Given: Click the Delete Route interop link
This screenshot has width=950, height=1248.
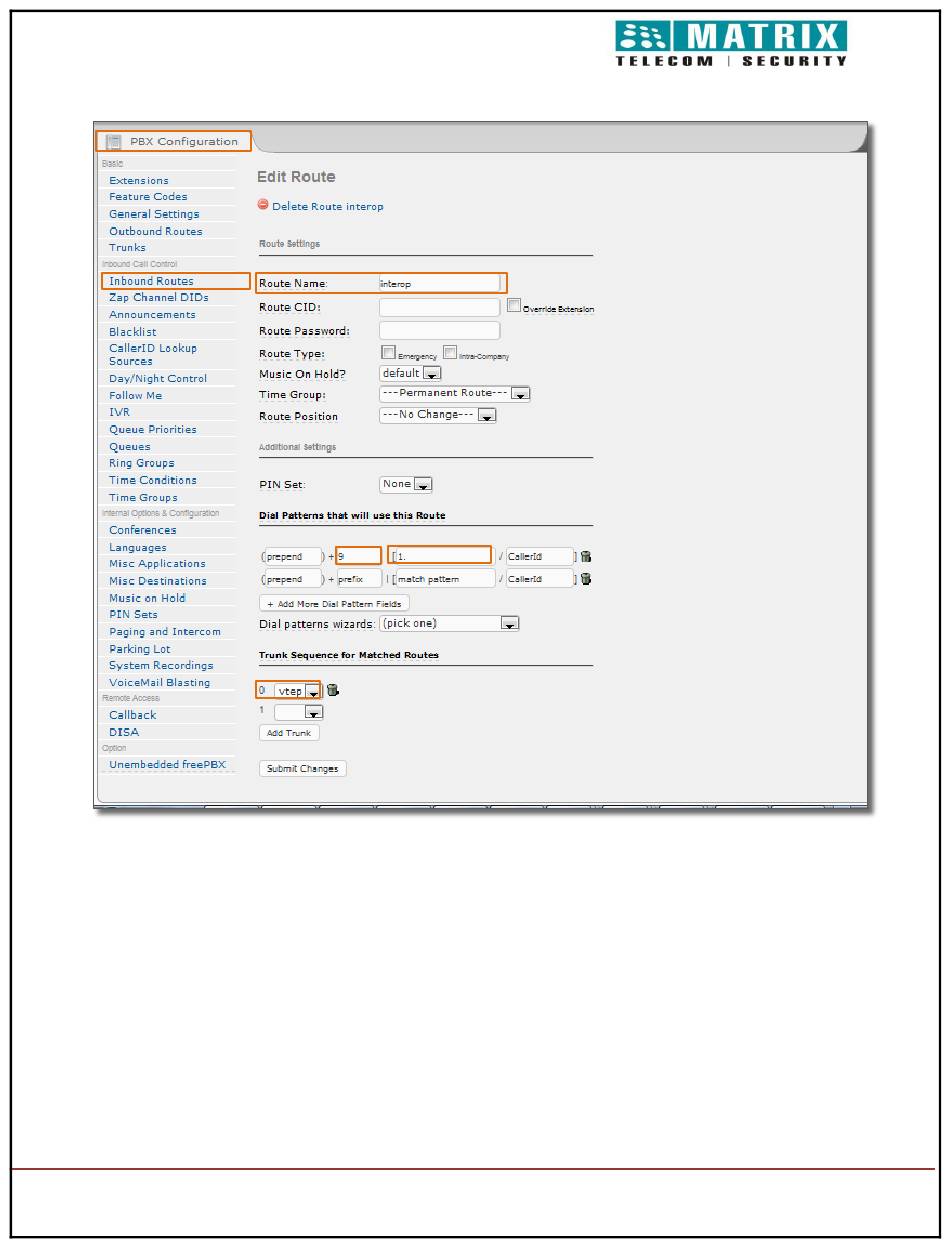Looking at the screenshot, I should (328, 207).
